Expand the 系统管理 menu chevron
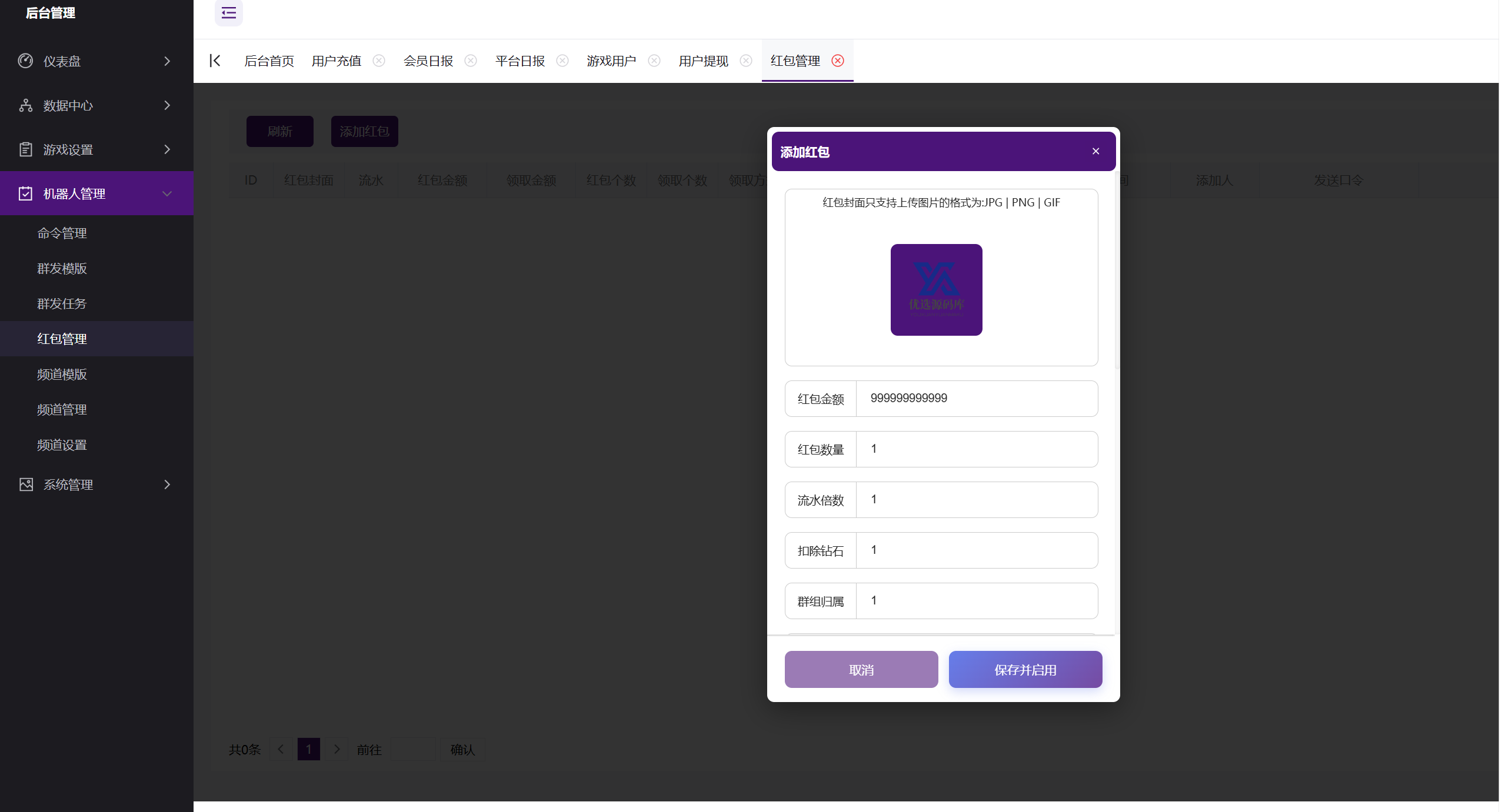The height and width of the screenshot is (812, 1502). coord(167,484)
